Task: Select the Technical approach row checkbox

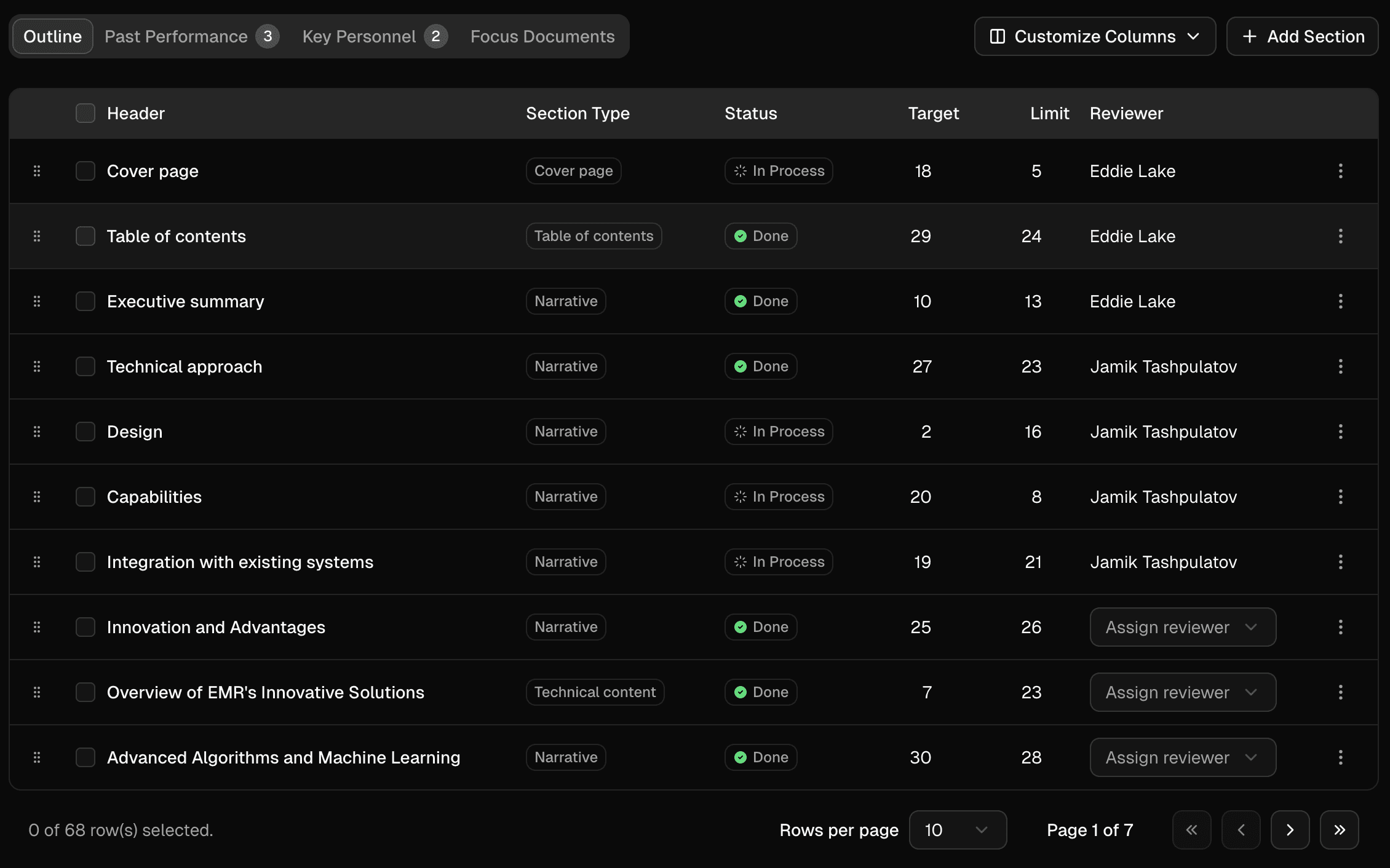Action: [85, 366]
